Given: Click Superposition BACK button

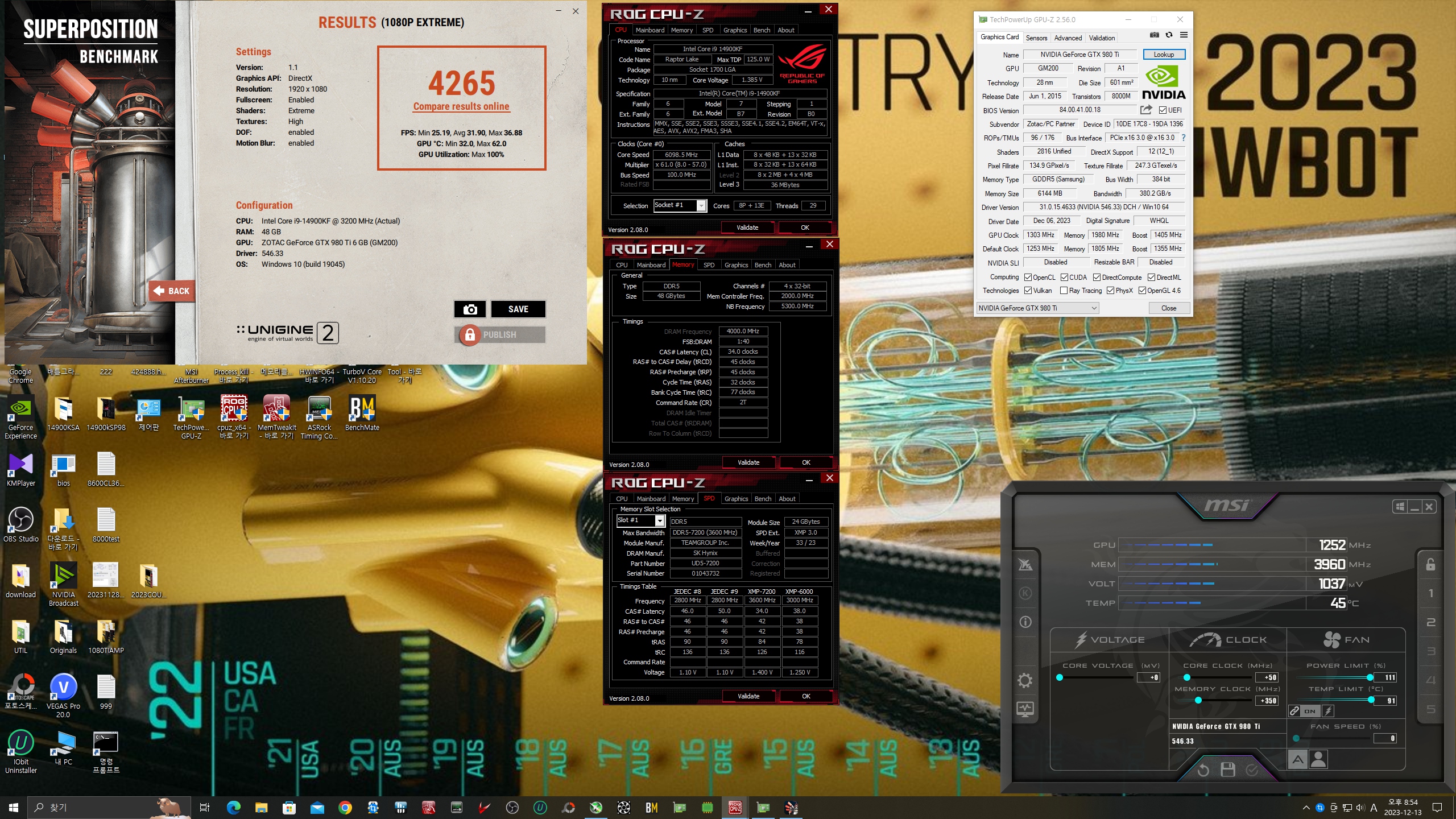Looking at the screenshot, I should [172, 291].
